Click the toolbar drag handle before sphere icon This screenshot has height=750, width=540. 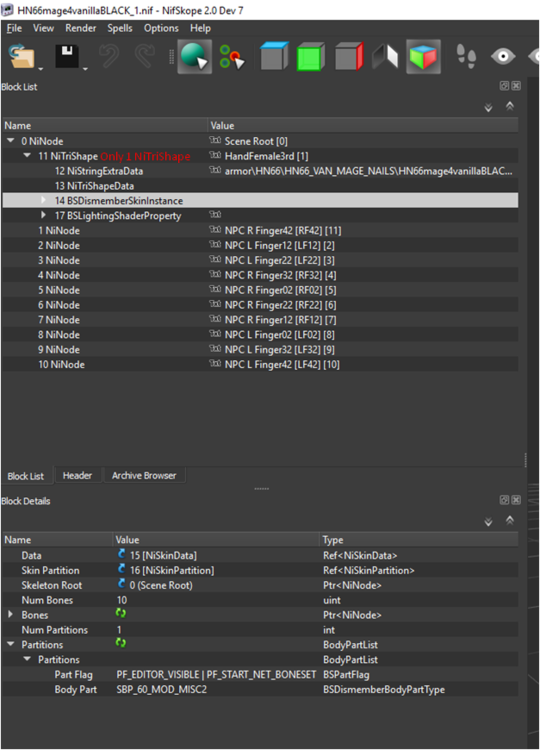[x=171, y=56]
